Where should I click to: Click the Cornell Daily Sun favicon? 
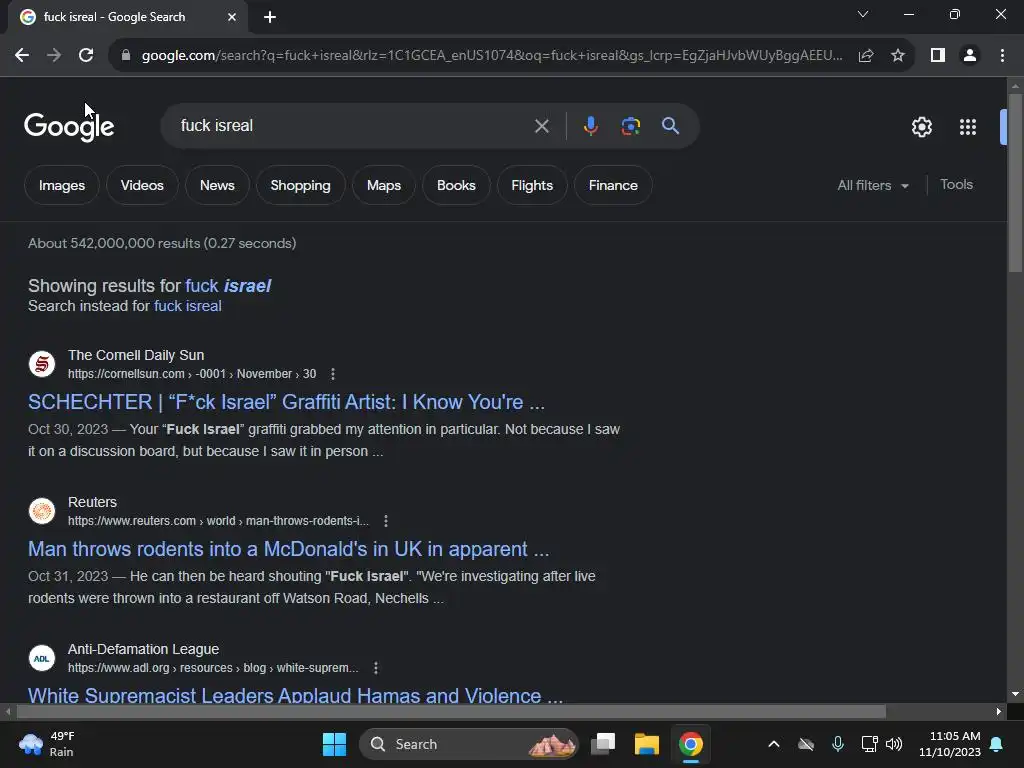coord(42,364)
